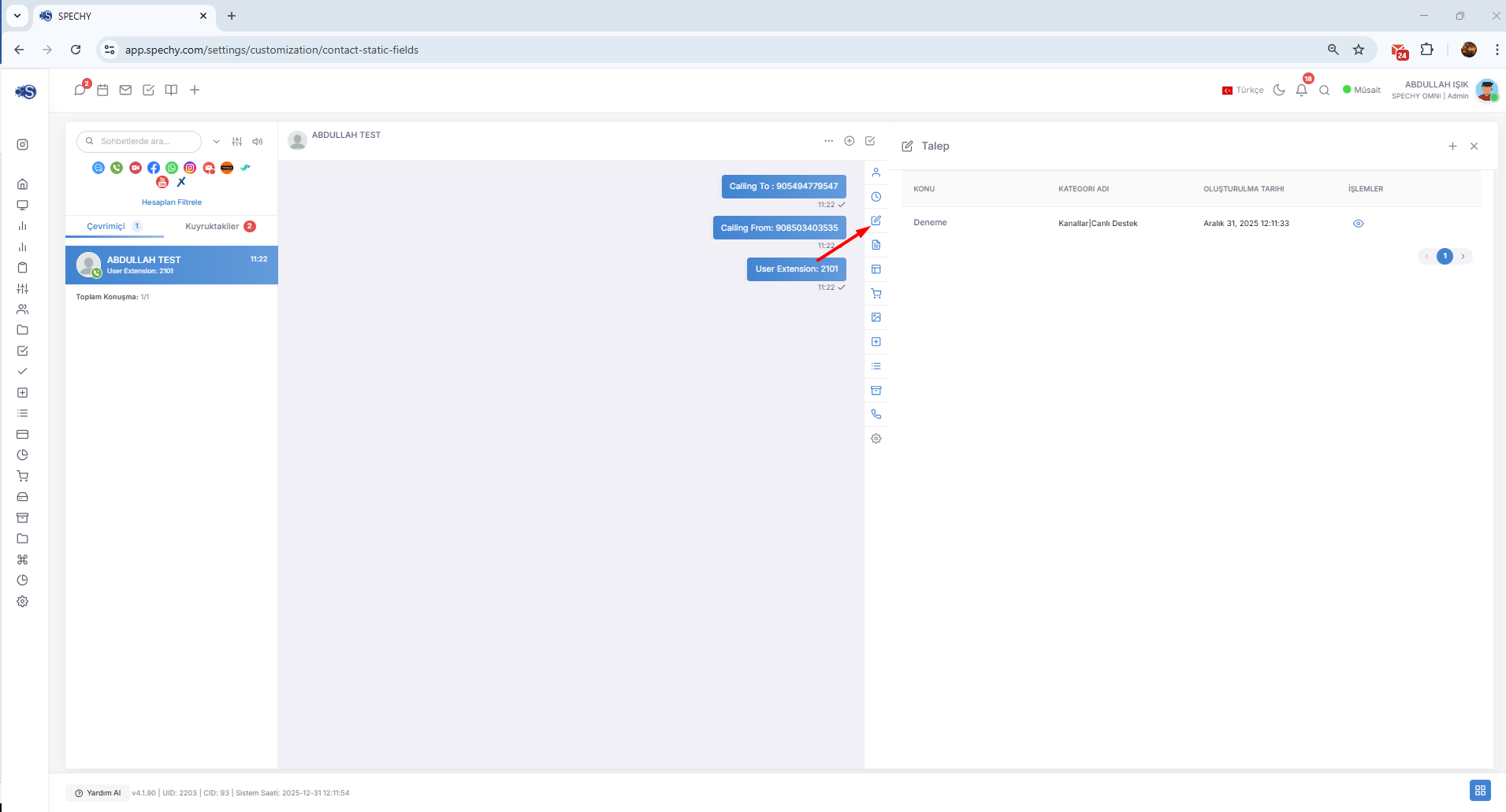Viewport: 1506px width, 812px height.
Task: Open the list panel icon in chat sidebar
Action: pyautogui.click(x=876, y=366)
